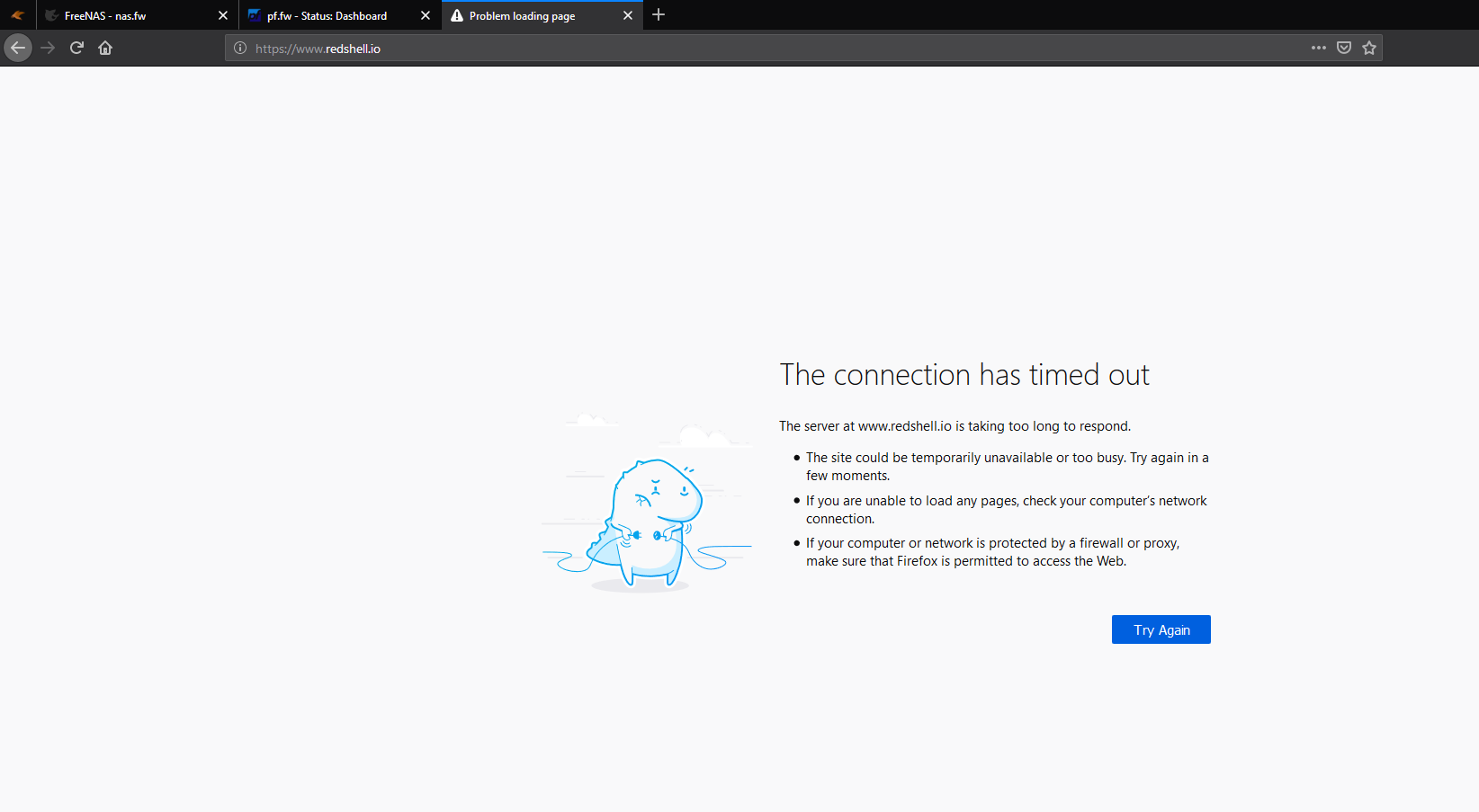1479x812 pixels.
Task: Click the 'temporarily unavailable or too busy' bullet
Action: 1008,467
